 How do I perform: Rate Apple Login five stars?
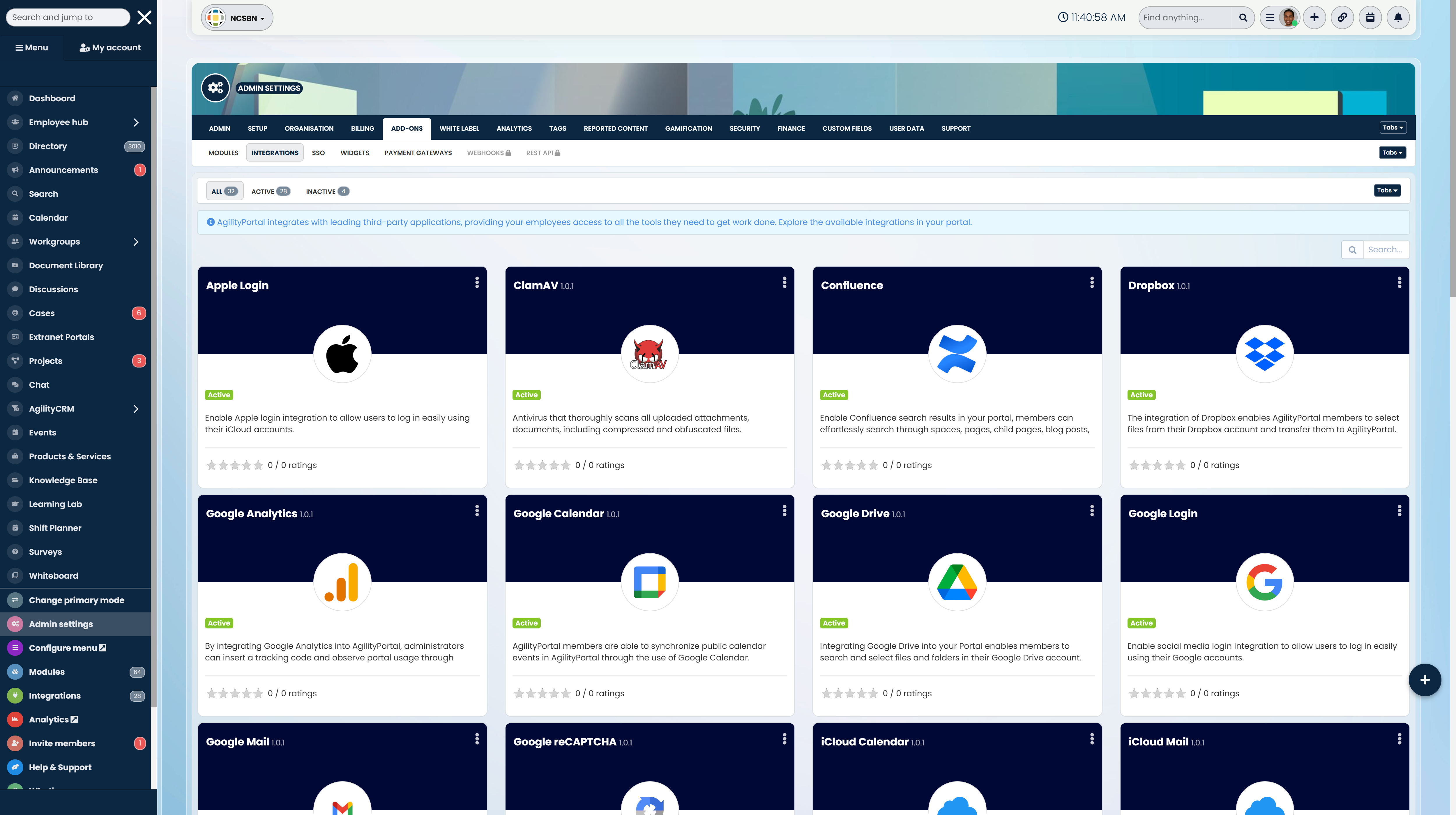(258, 465)
